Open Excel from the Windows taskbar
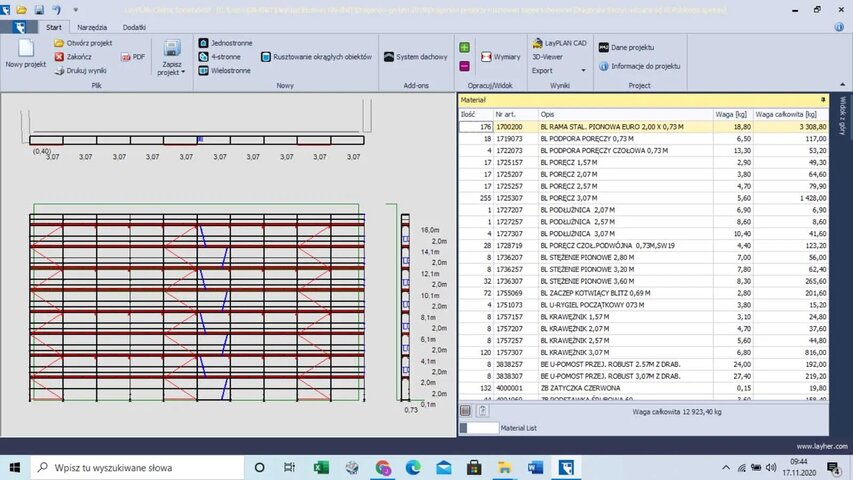Screen dimensions: 853x480 click(x=322, y=467)
